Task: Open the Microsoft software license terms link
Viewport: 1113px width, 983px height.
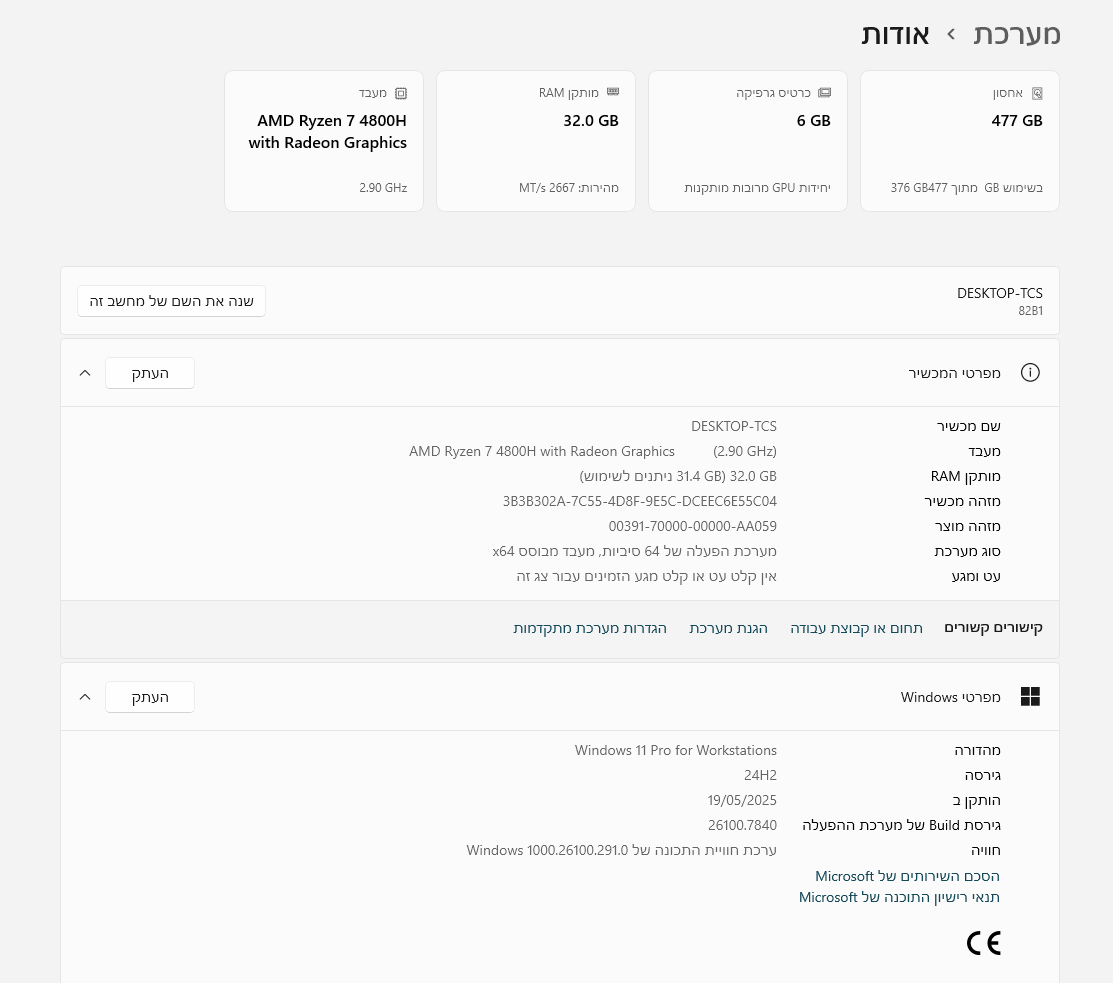Action: coord(899,897)
